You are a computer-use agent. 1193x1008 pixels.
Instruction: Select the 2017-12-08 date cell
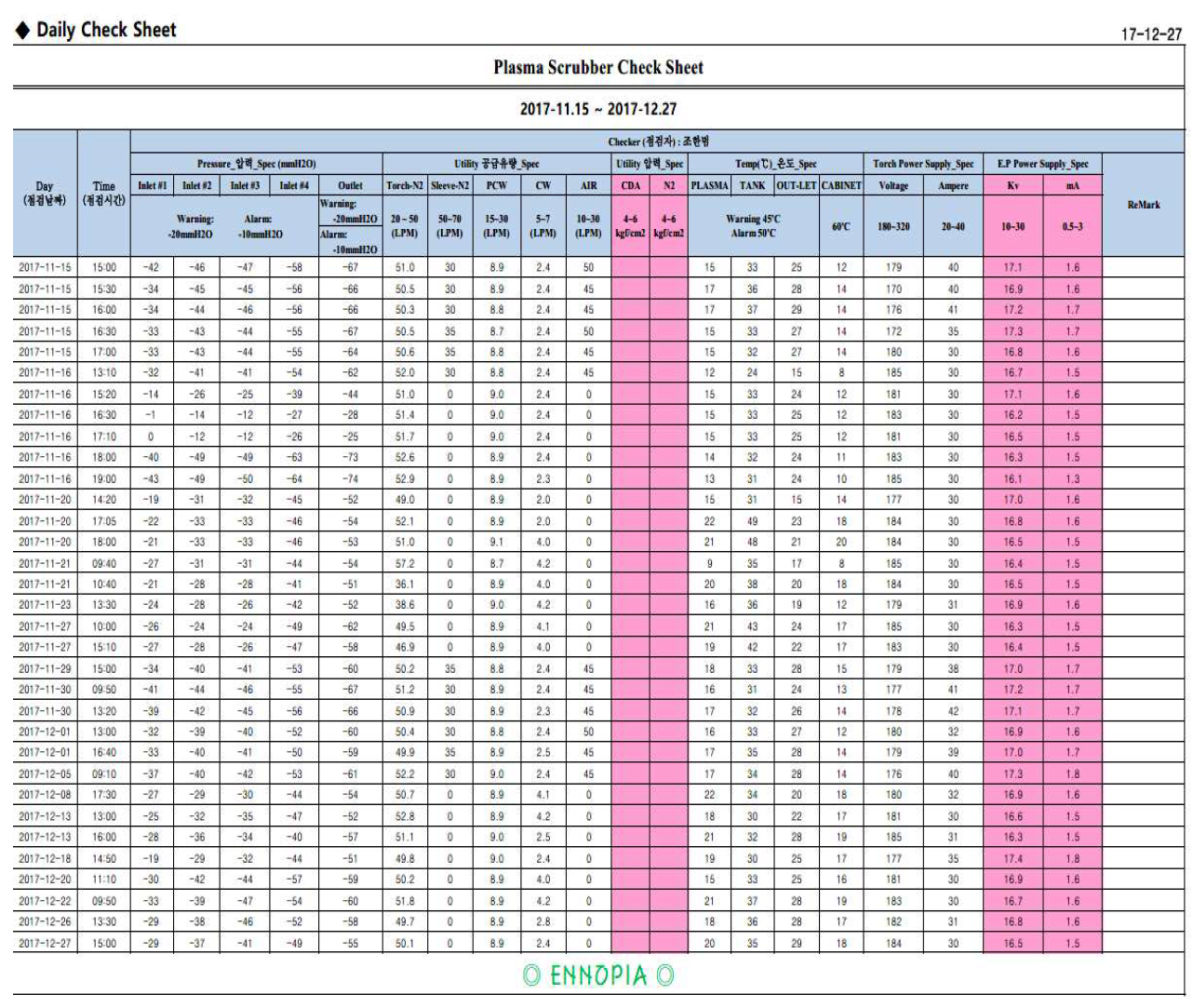coord(45,795)
